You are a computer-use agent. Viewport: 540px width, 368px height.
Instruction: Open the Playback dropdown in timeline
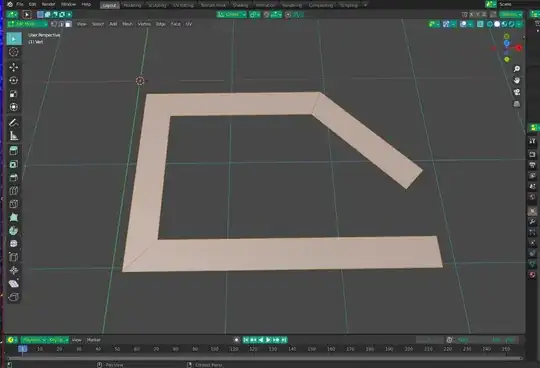tap(34, 340)
